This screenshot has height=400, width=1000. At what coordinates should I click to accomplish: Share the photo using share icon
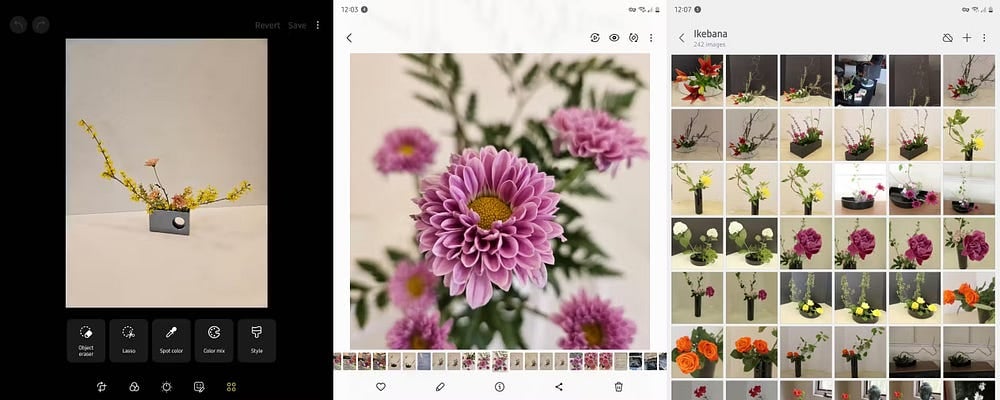[x=559, y=386]
